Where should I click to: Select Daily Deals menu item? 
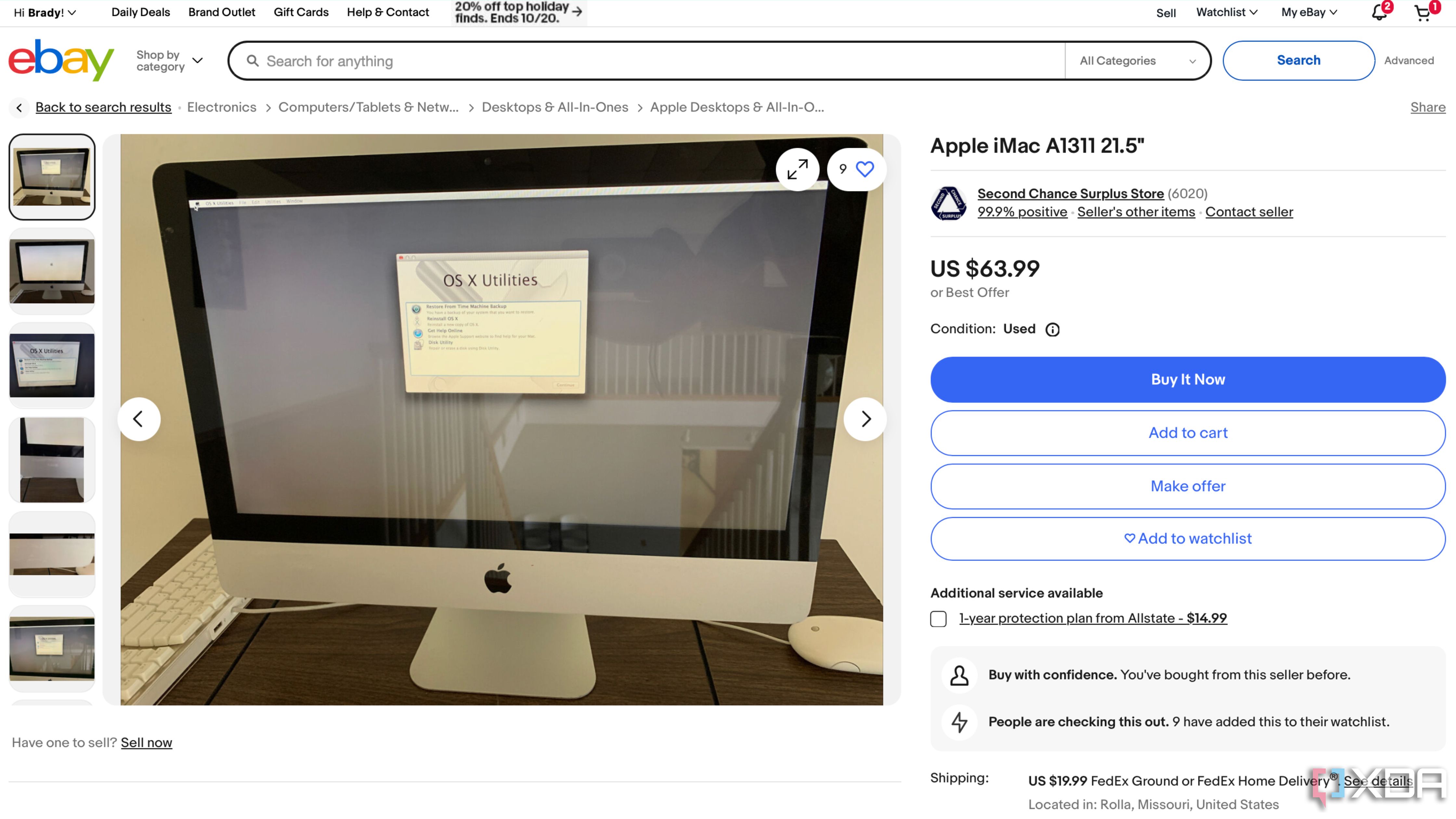(x=140, y=12)
